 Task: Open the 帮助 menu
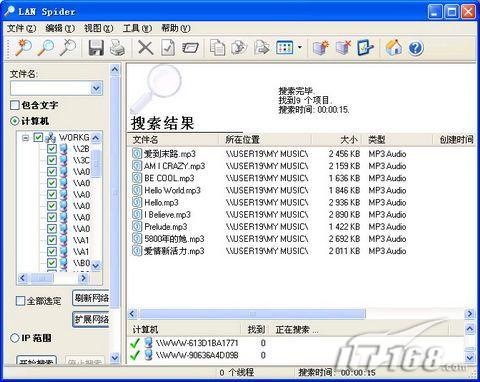(x=176, y=28)
